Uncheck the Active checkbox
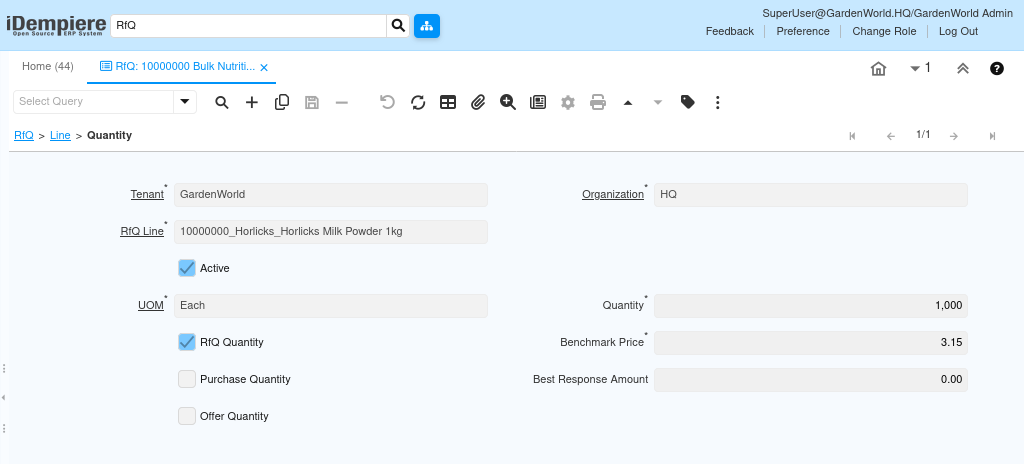This screenshot has height=464, width=1024. (187, 268)
